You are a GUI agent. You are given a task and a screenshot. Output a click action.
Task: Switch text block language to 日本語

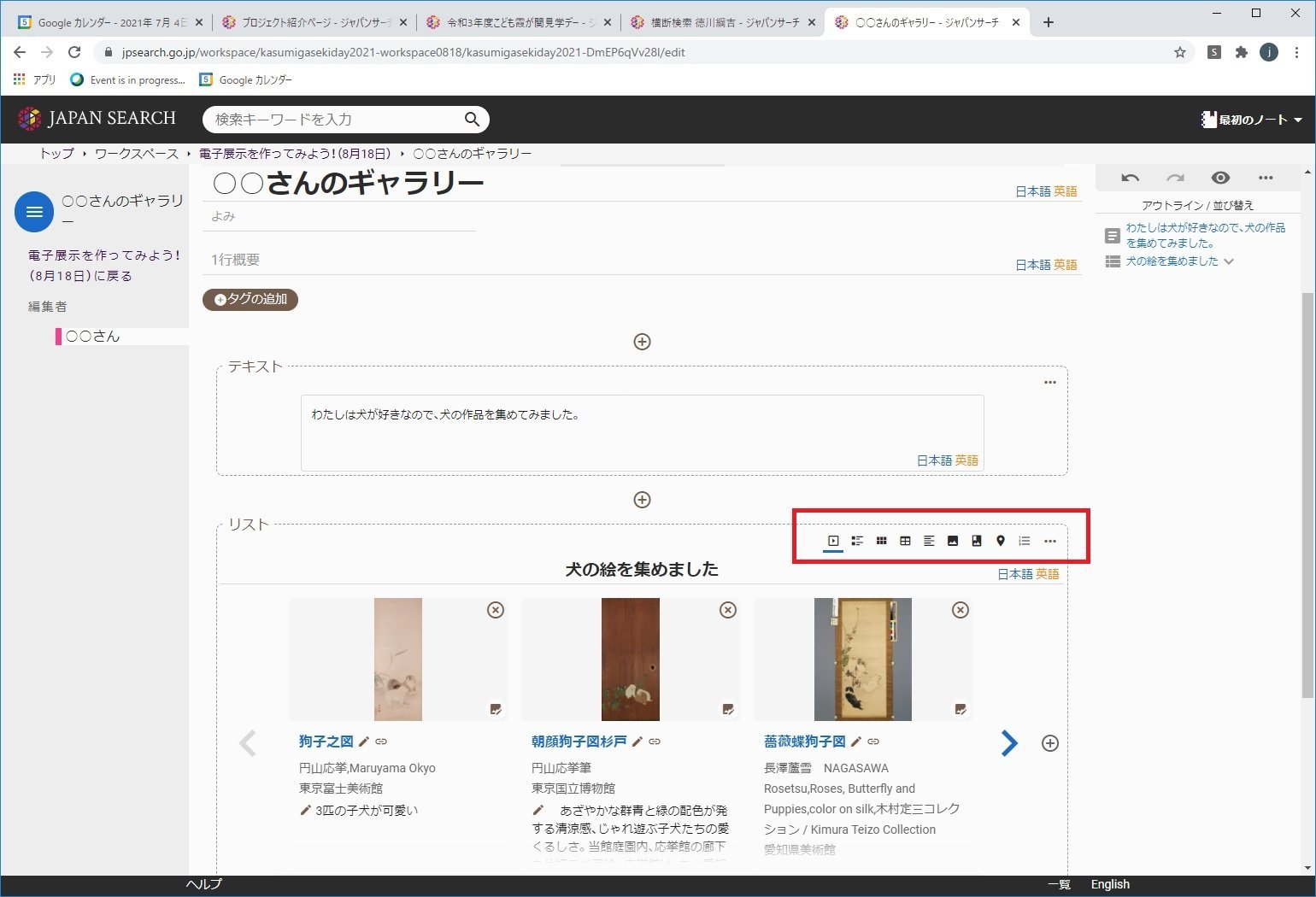934,460
